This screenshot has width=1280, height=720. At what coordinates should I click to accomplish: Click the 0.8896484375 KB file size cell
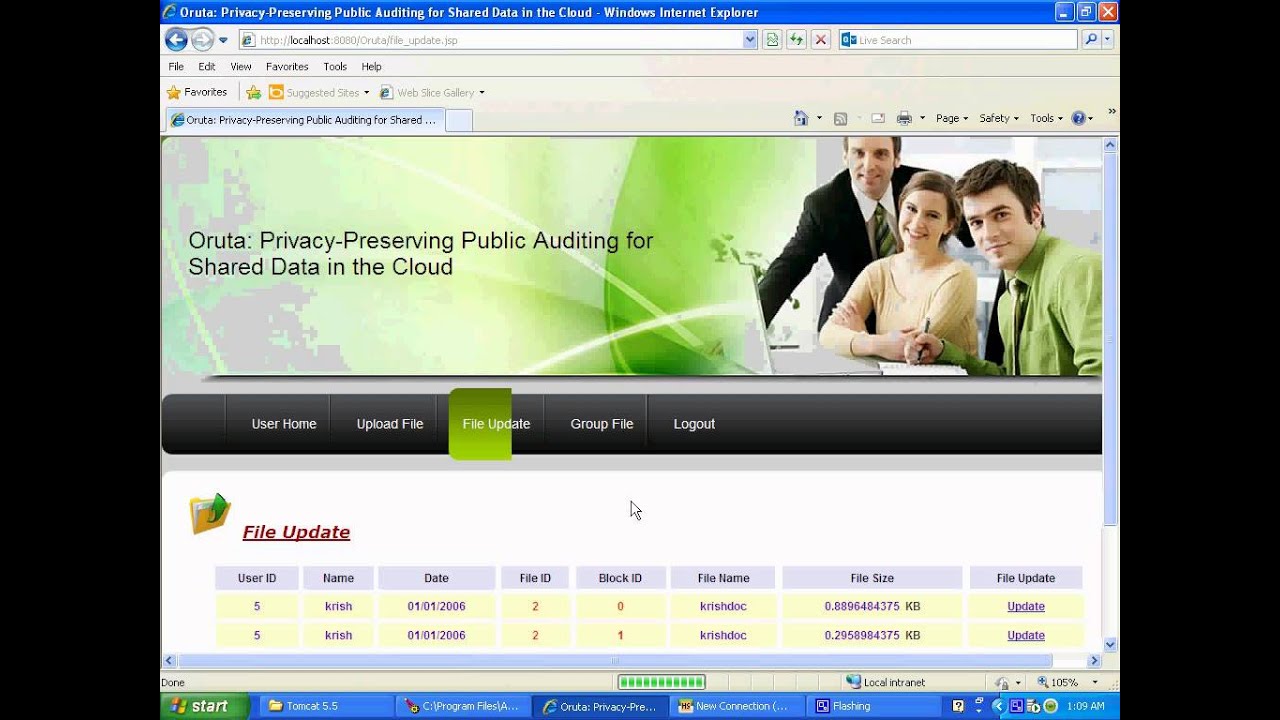point(872,606)
